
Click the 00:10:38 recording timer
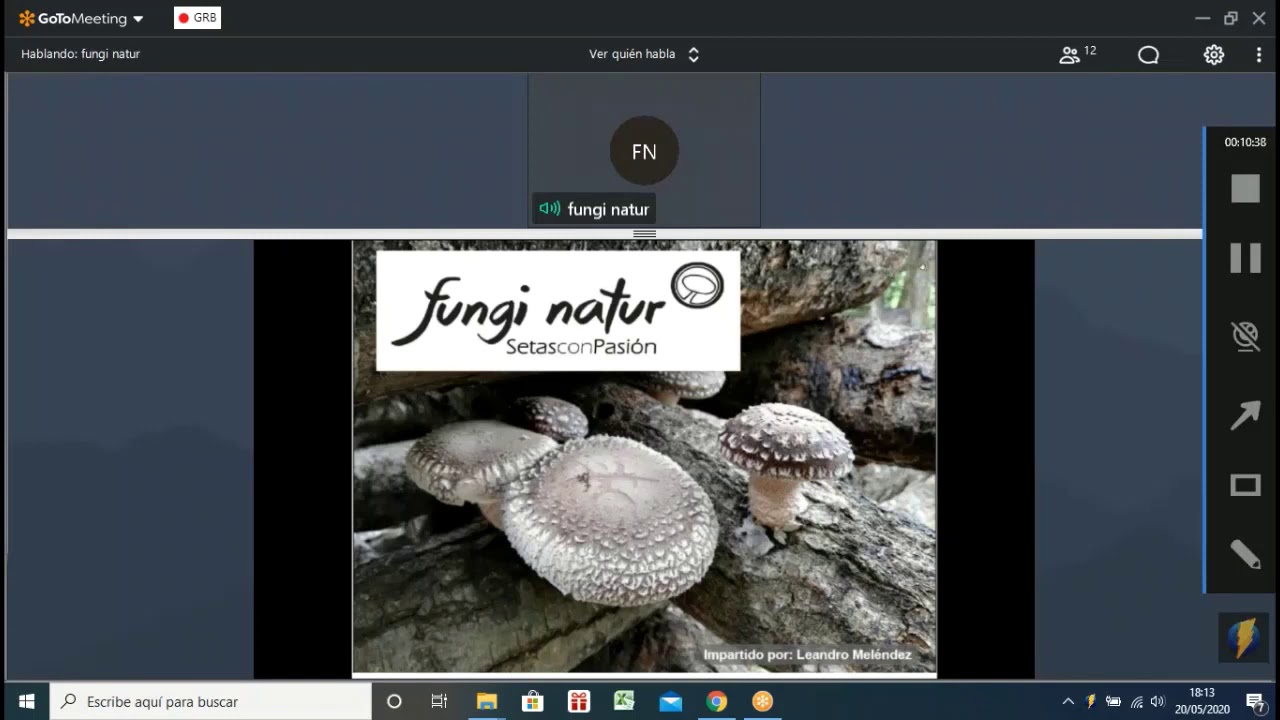(x=1245, y=142)
